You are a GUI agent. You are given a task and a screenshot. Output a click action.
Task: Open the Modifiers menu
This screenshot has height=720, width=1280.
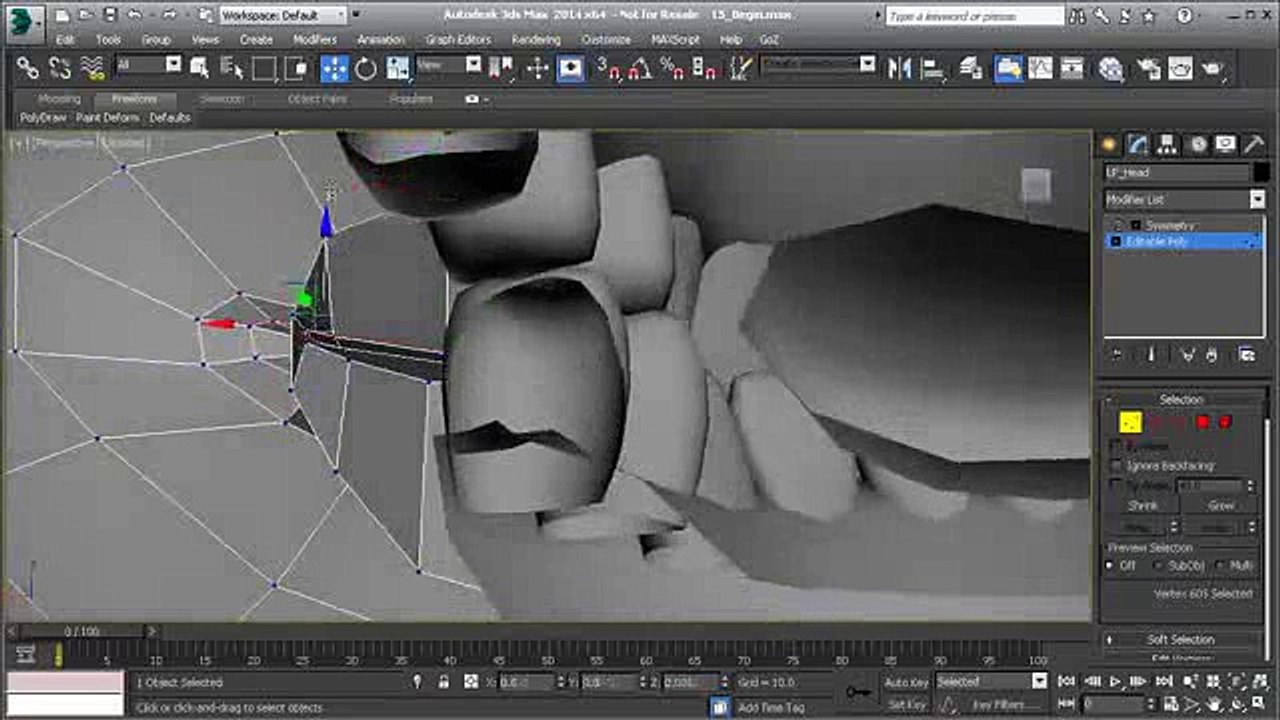tap(314, 40)
